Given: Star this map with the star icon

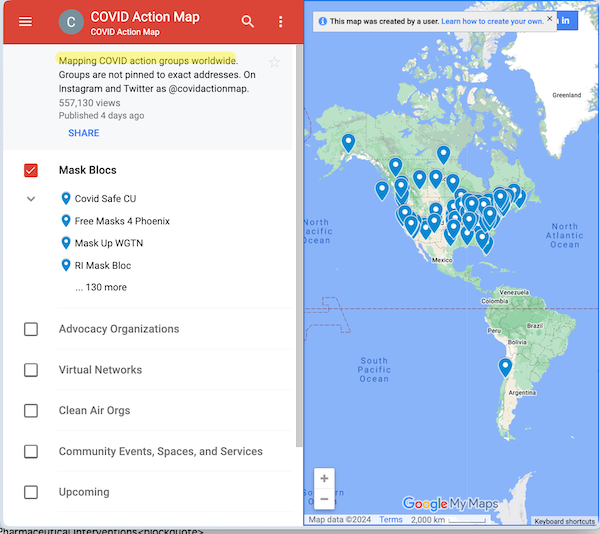Looking at the screenshot, I should point(275,63).
